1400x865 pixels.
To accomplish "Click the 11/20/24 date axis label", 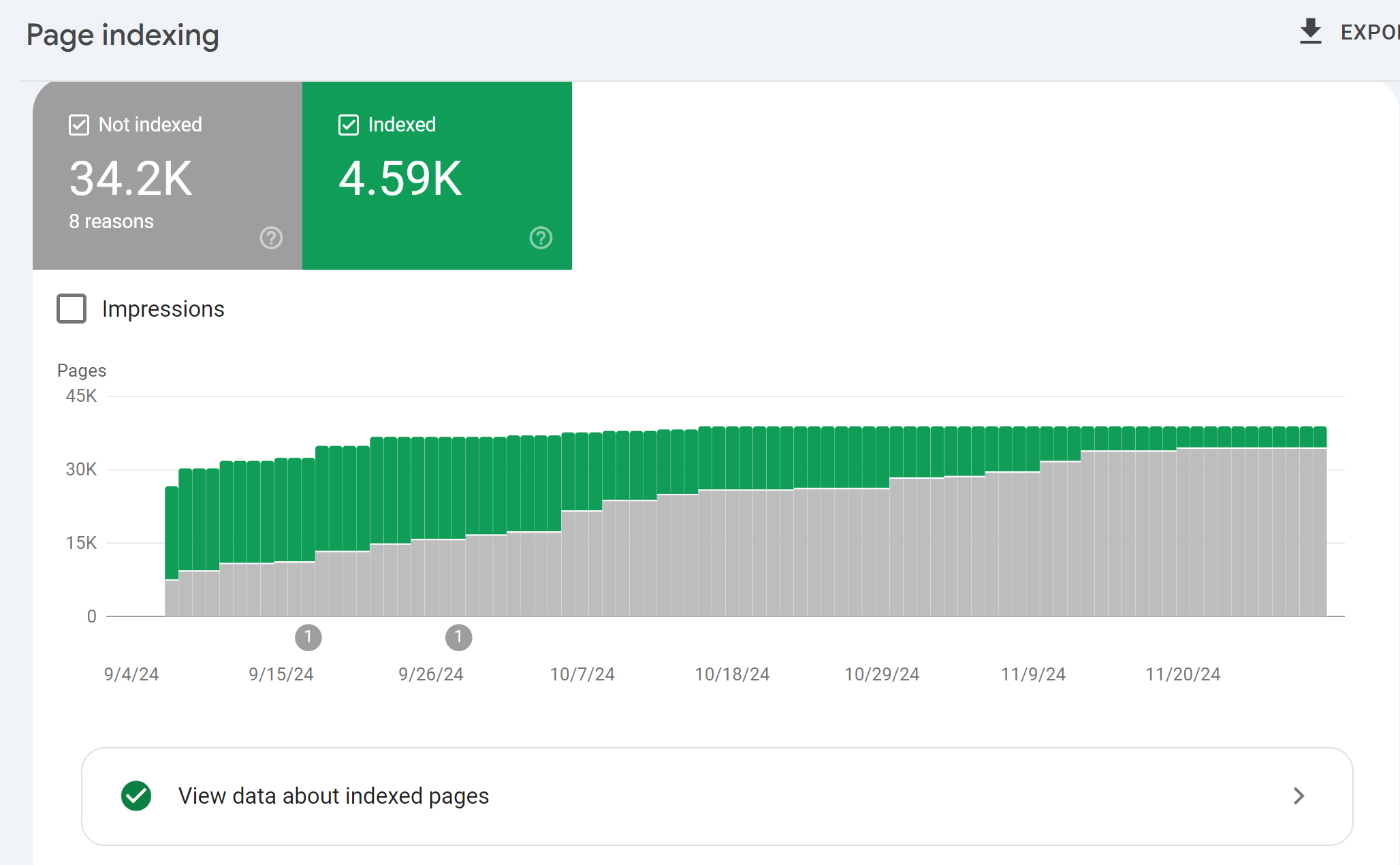I will 1183,674.
